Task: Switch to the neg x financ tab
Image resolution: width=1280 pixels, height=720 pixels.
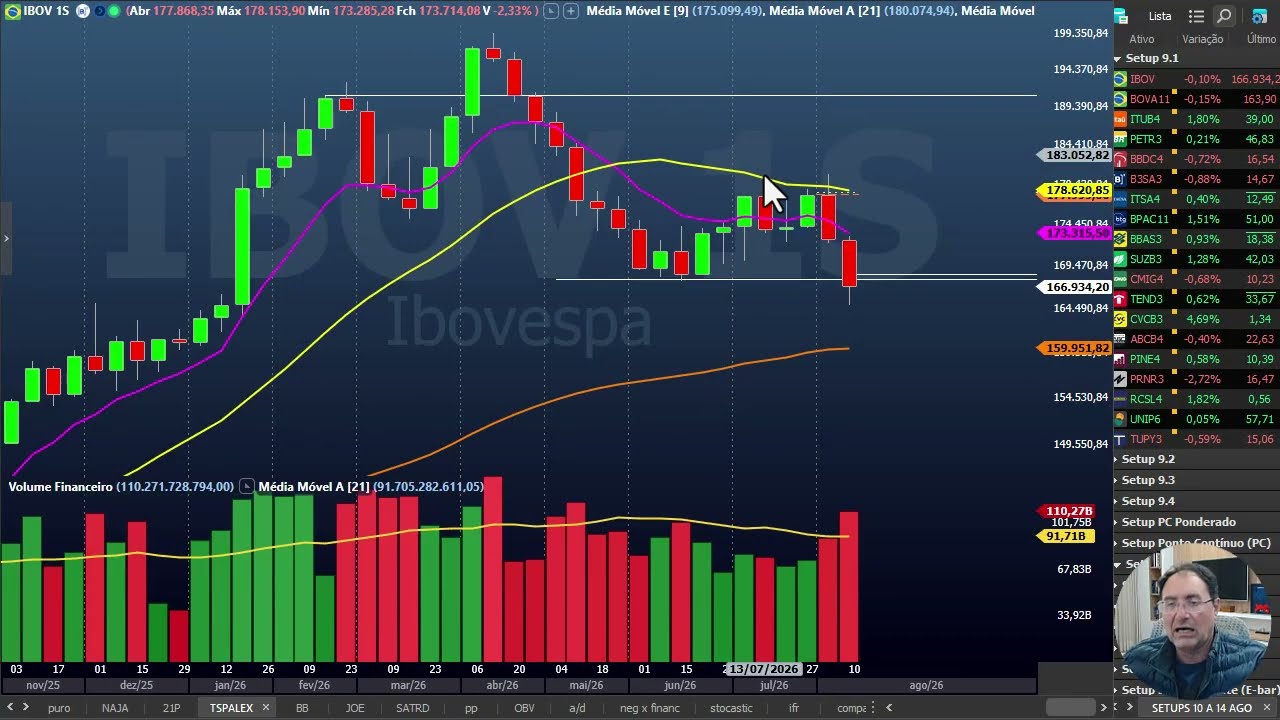Action: 649,708
